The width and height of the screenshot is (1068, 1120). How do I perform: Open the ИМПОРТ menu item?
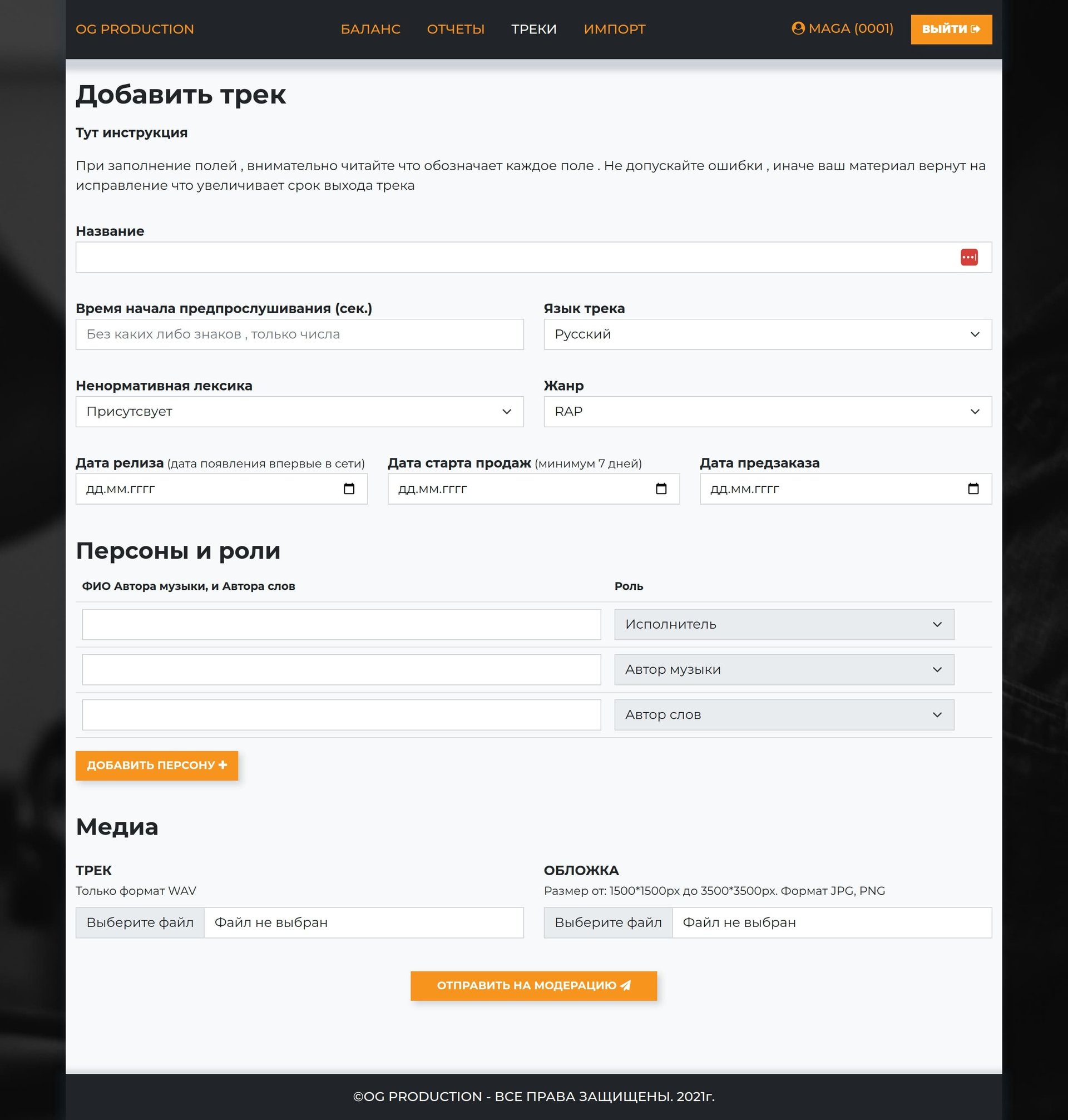(614, 29)
